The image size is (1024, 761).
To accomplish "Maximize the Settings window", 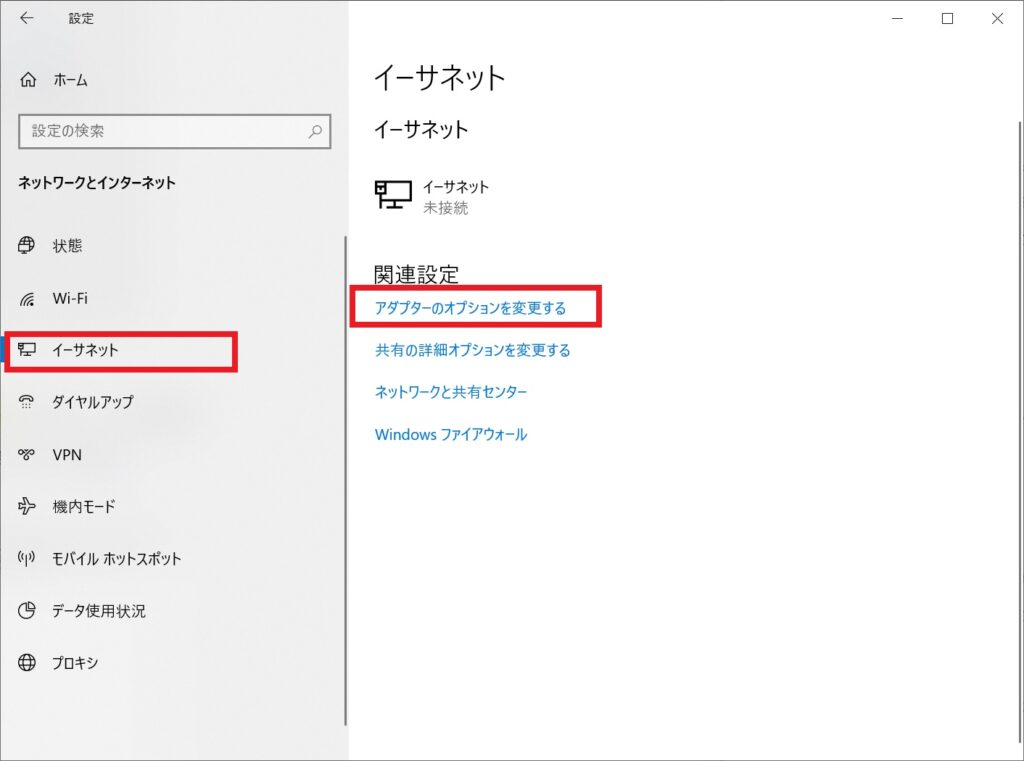I will click(947, 18).
